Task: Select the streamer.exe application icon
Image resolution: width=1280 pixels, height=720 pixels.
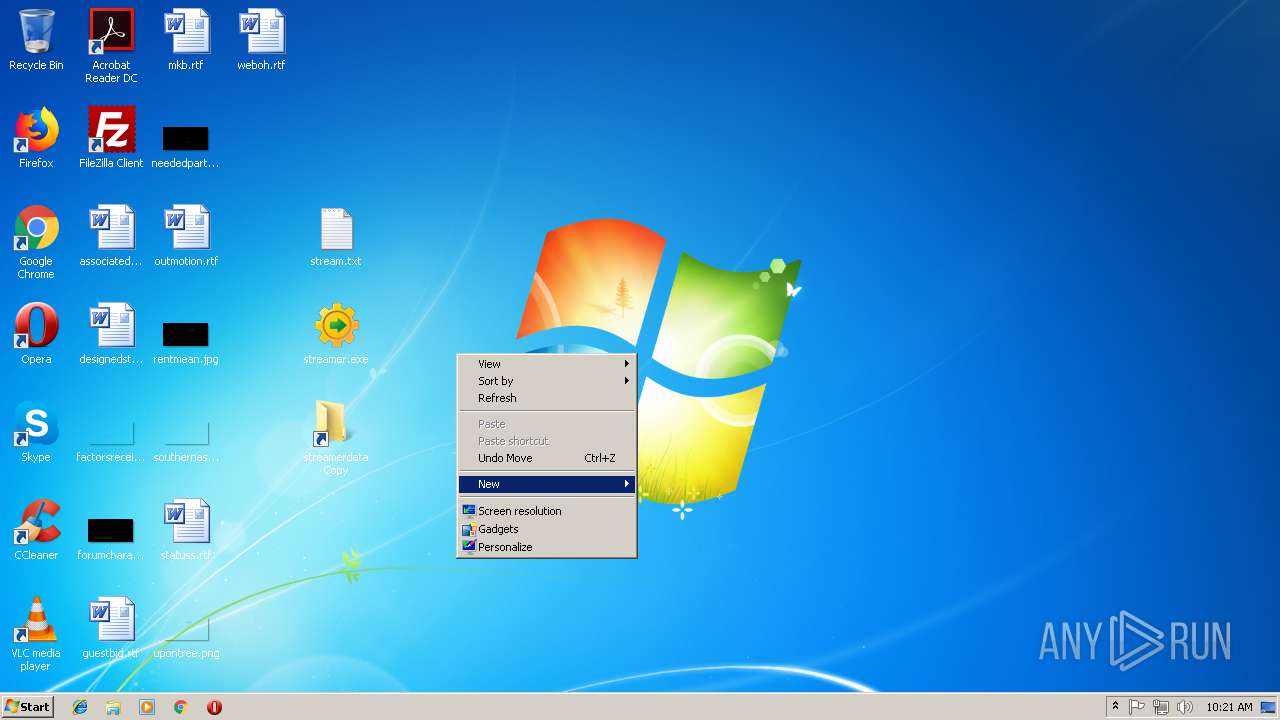Action: (x=336, y=334)
